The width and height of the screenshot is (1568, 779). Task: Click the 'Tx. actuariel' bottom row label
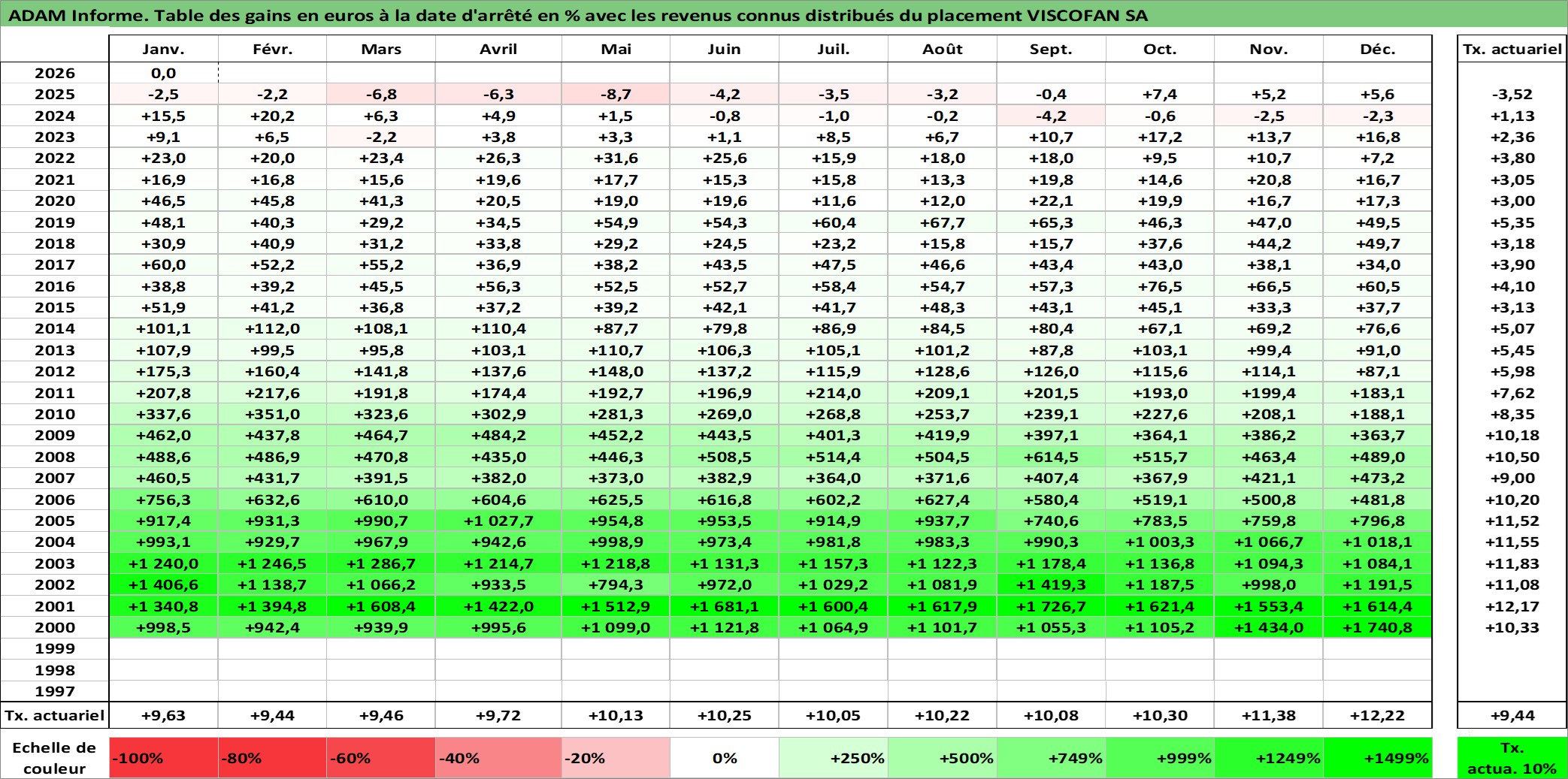click(55, 715)
